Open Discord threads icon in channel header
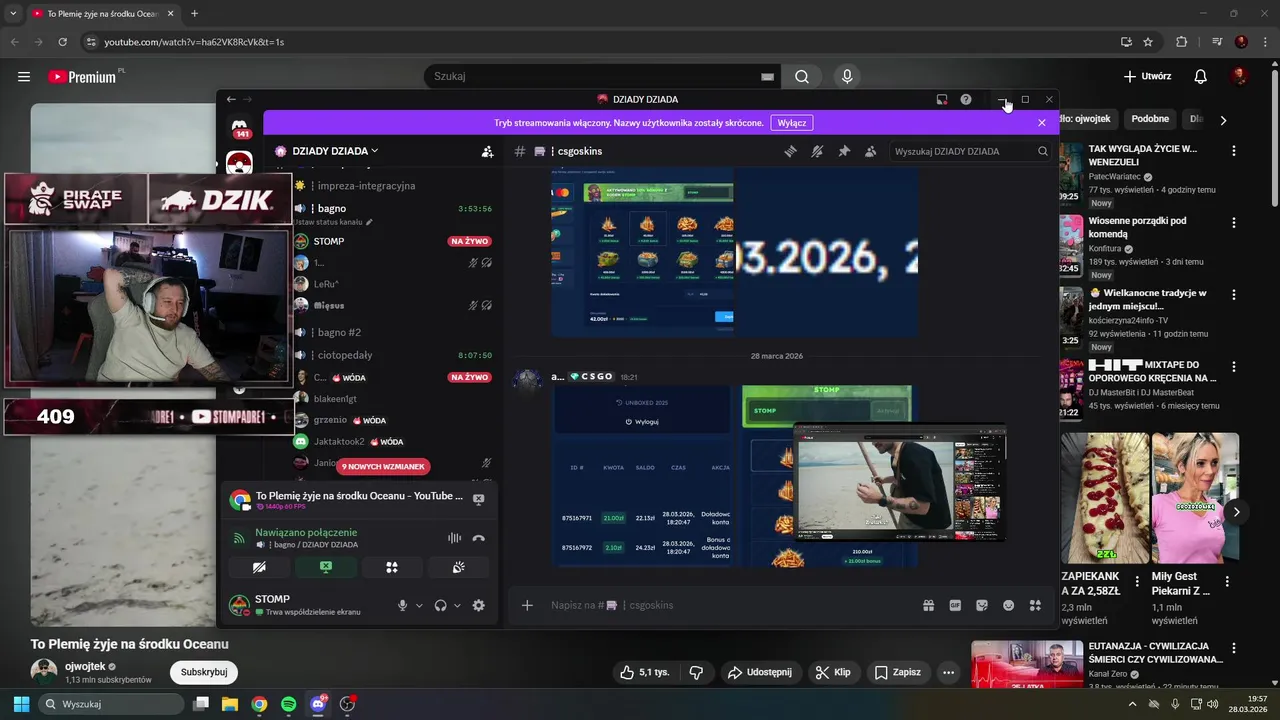The width and height of the screenshot is (1280, 720). (790, 151)
